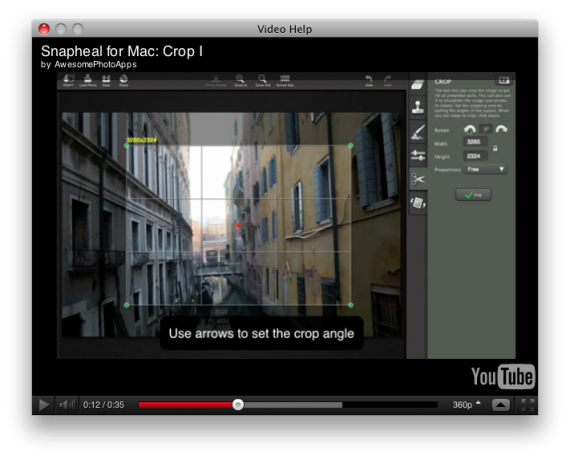This screenshot has width=570, height=459.
Task: Mute the video volume
Action: (x=67, y=404)
